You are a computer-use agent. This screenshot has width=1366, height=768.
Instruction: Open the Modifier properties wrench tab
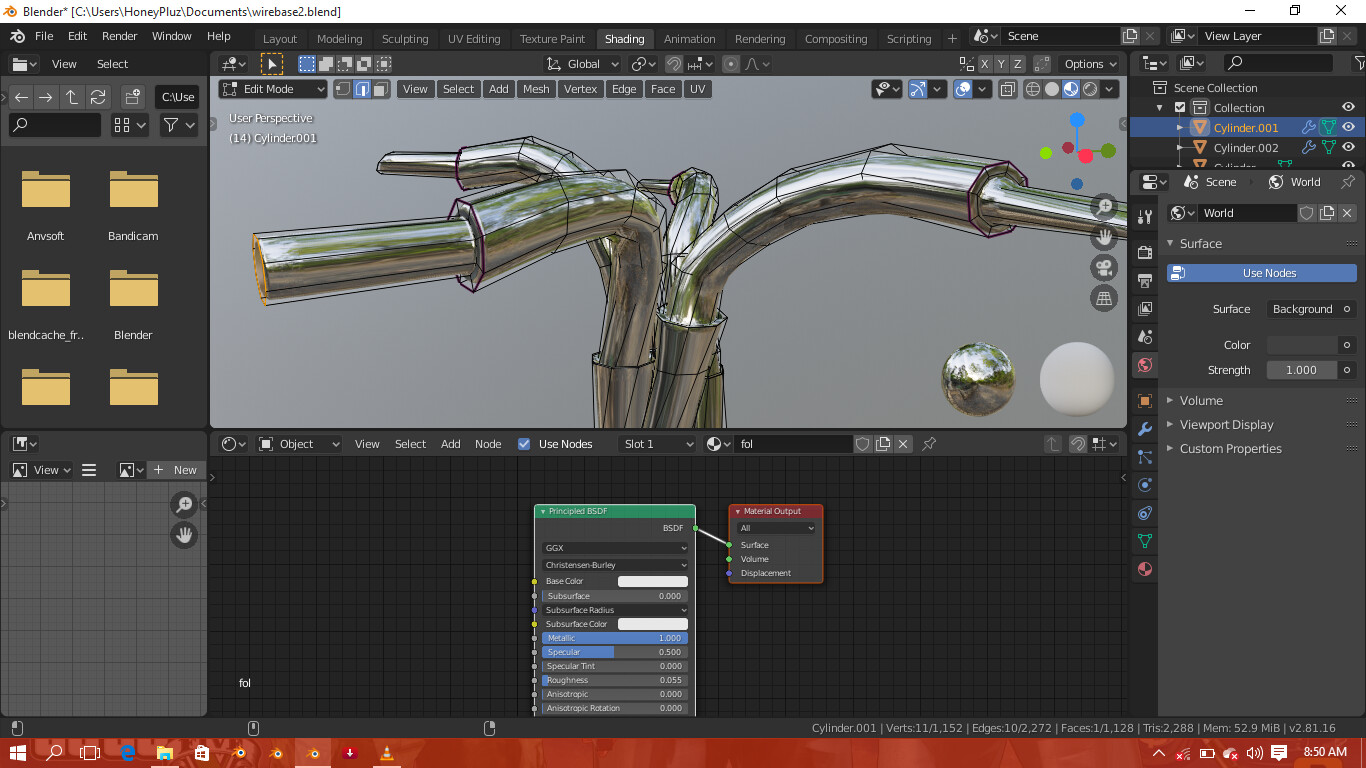1145,429
